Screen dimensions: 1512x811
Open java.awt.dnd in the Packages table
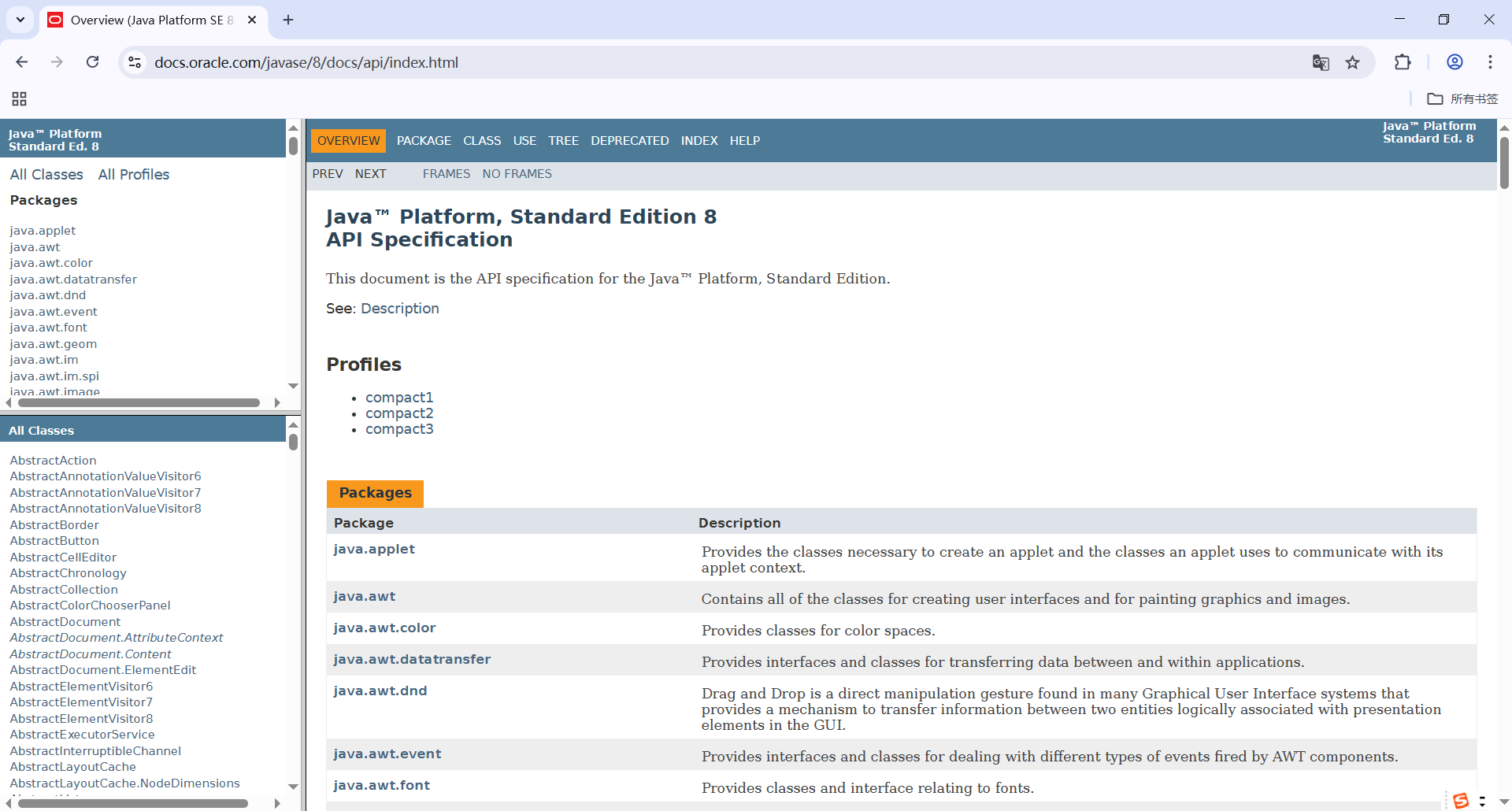point(380,691)
